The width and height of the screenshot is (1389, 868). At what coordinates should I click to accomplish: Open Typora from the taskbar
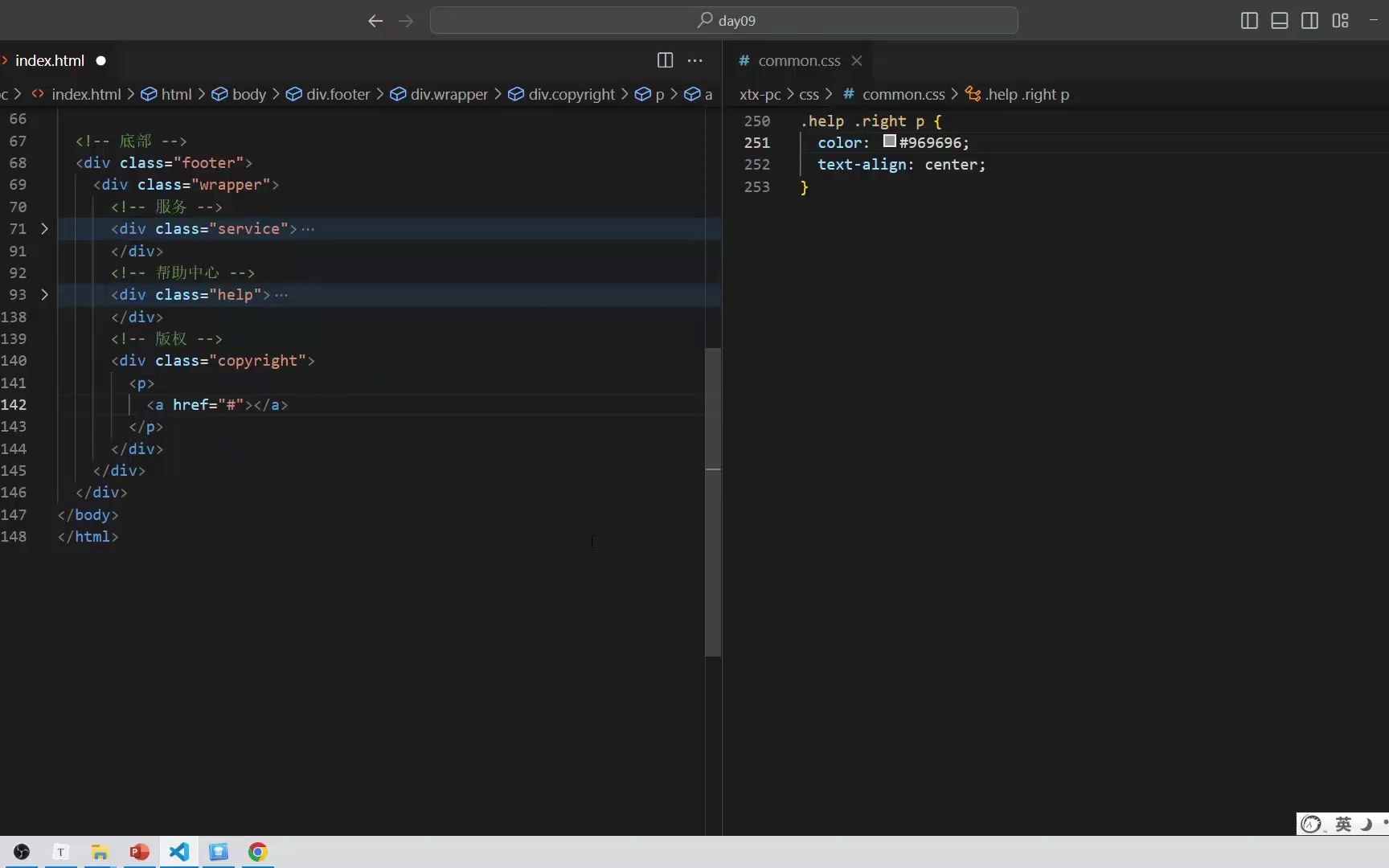[61, 852]
